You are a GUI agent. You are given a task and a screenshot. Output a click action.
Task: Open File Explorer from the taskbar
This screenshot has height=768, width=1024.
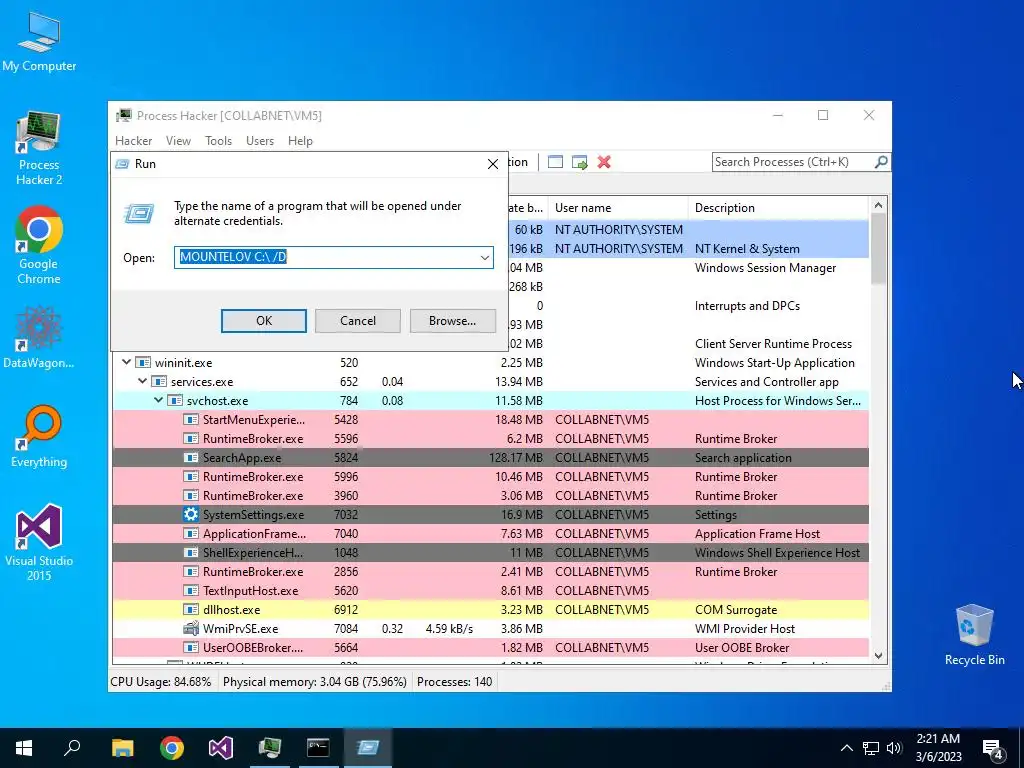tap(122, 748)
